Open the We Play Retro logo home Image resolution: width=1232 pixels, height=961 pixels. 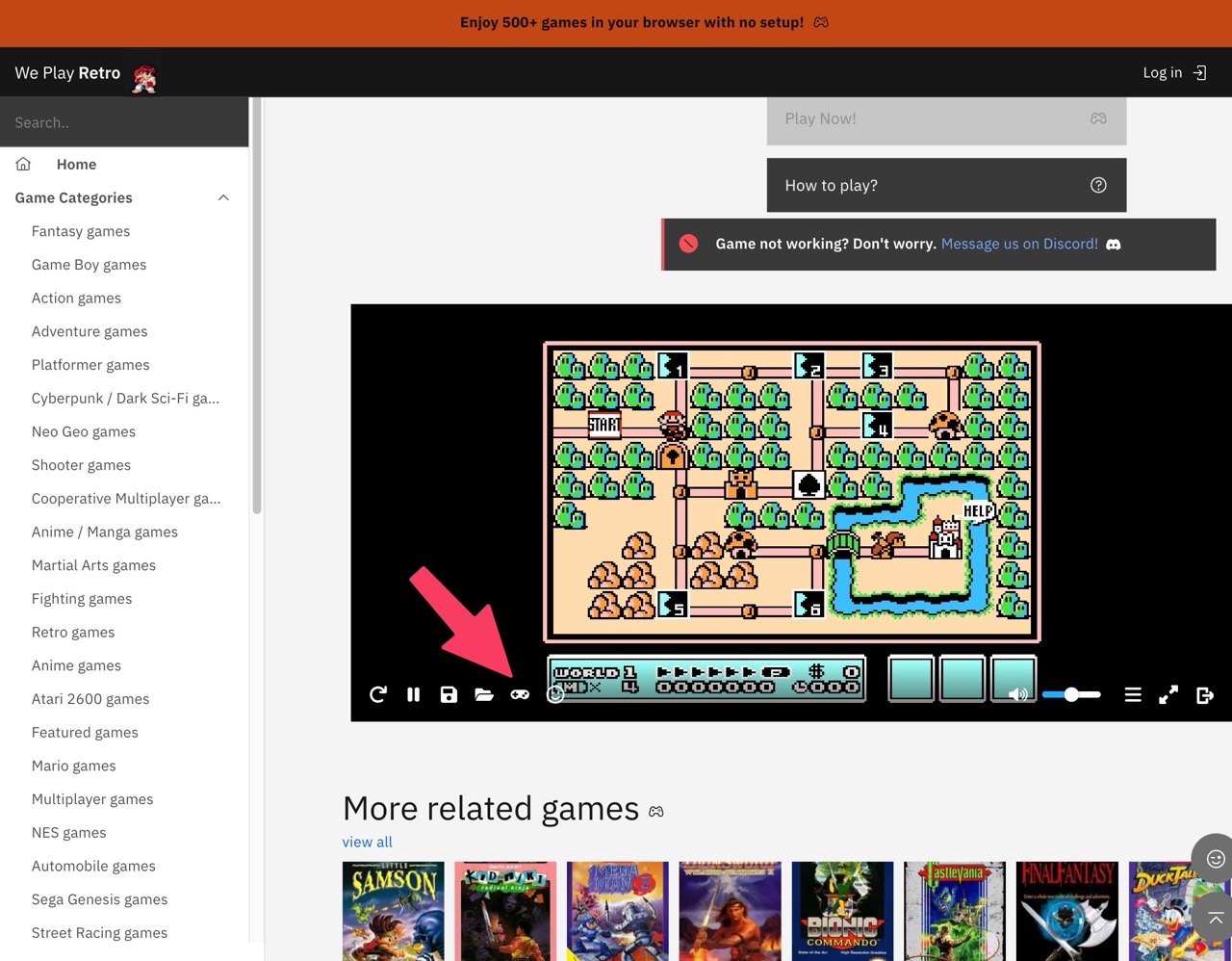click(x=85, y=74)
